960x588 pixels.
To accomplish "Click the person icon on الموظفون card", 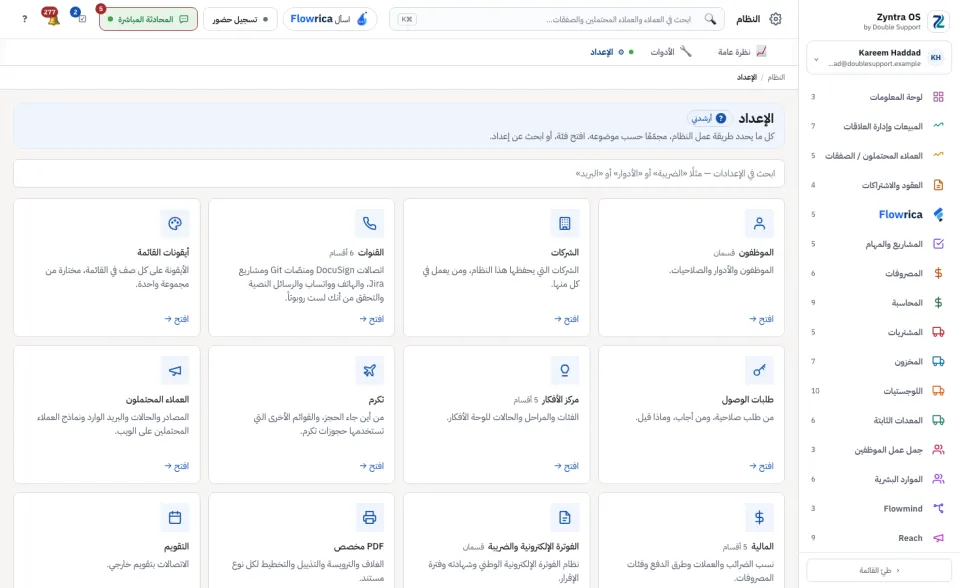I will [x=759, y=224].
